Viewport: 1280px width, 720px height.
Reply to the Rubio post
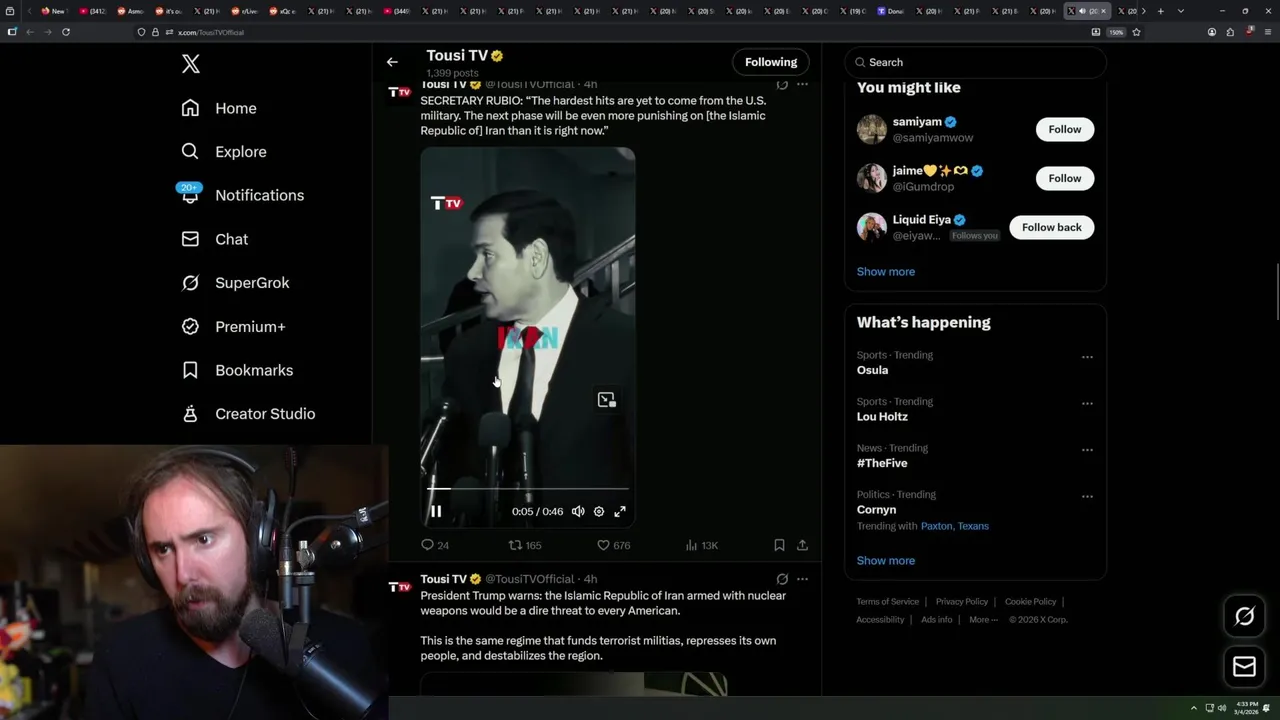click(x=435, y=545)
